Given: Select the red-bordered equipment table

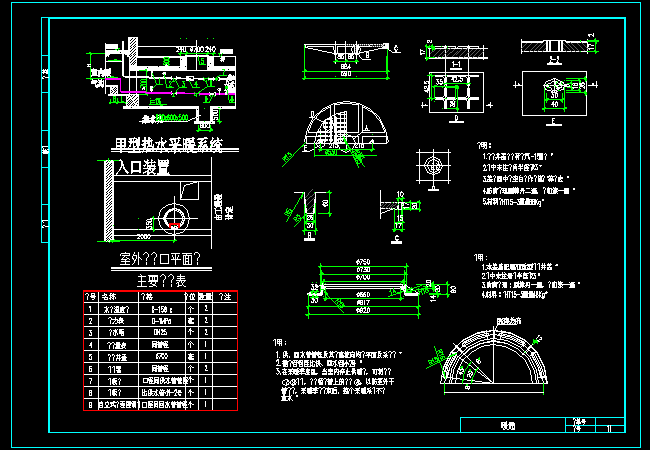Looking at the screenshot, I should pyautogui.click(x=158, y=351).
